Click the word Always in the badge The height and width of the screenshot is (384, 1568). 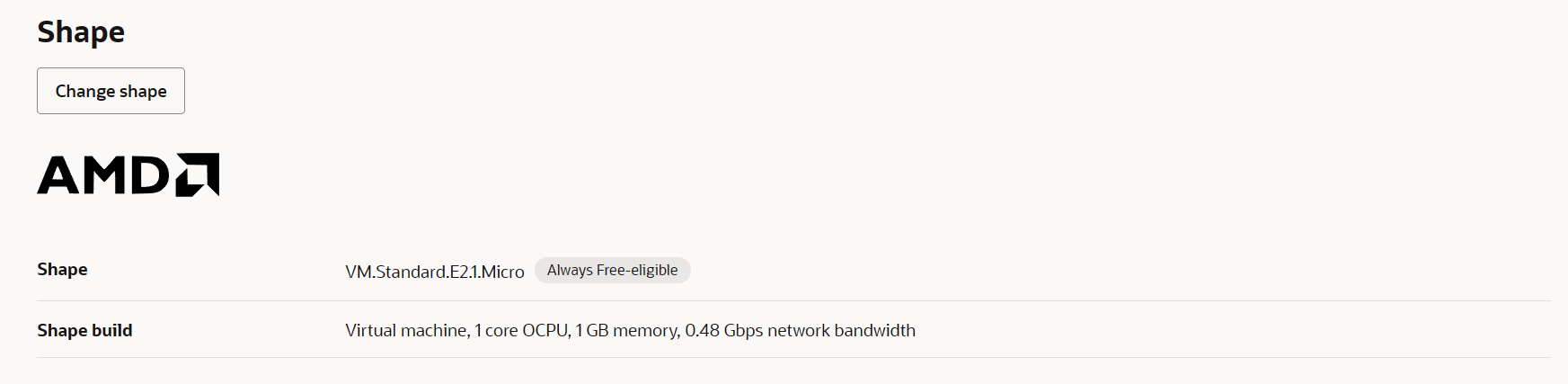(x=570, y=270)
